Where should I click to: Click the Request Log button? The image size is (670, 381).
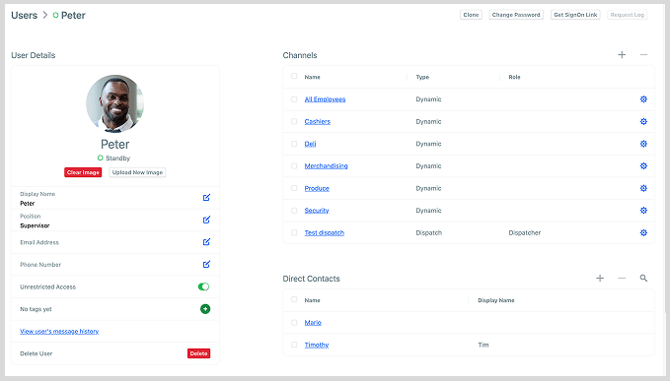[x=627, y=15]
